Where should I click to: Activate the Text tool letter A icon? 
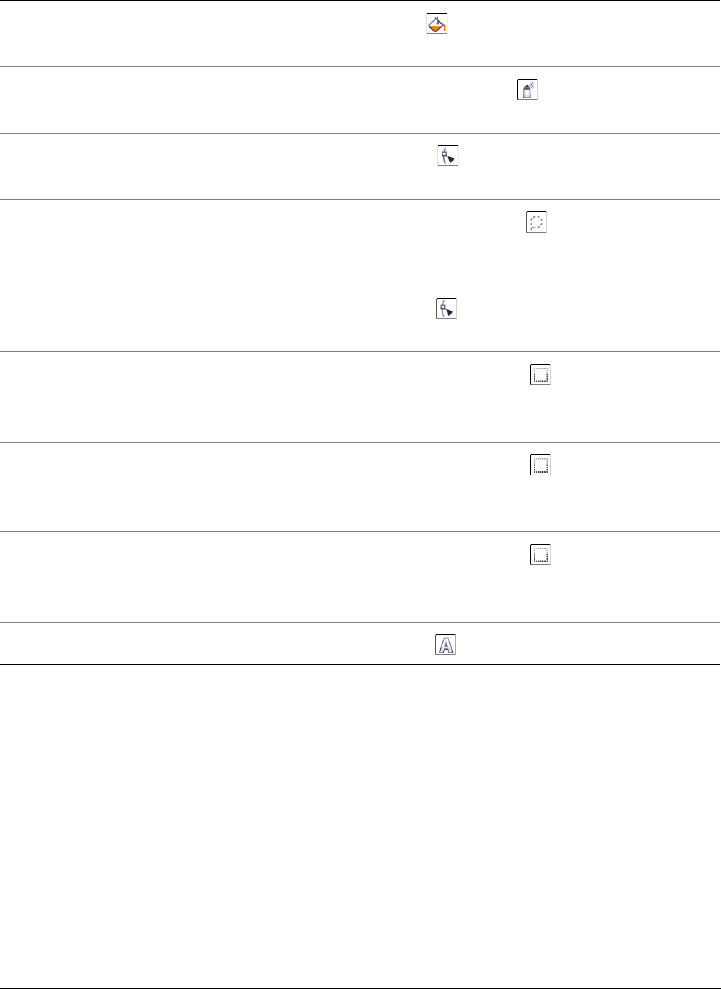click(x=445, y=645)
